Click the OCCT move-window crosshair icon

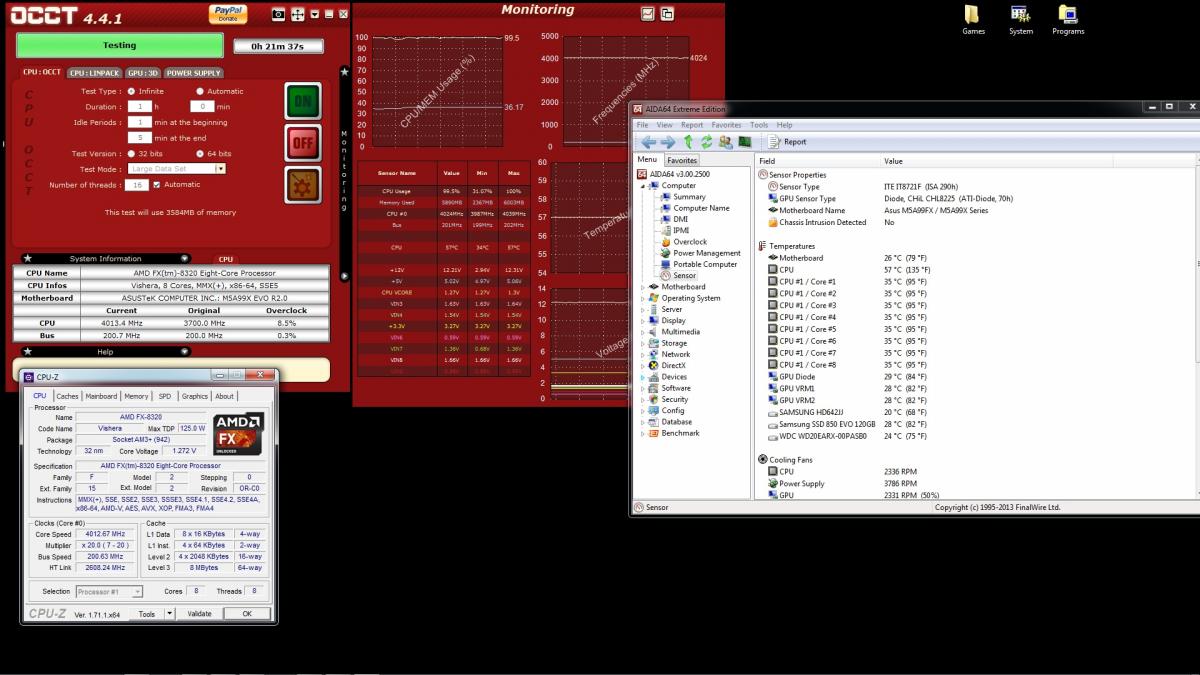[297, 14]
